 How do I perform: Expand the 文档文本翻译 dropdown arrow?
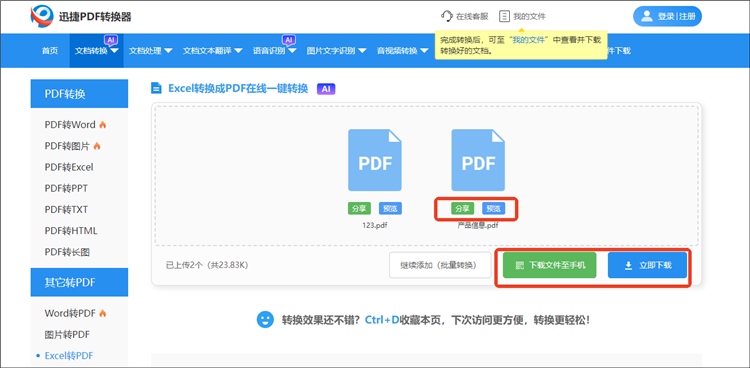tap(238, 51)
